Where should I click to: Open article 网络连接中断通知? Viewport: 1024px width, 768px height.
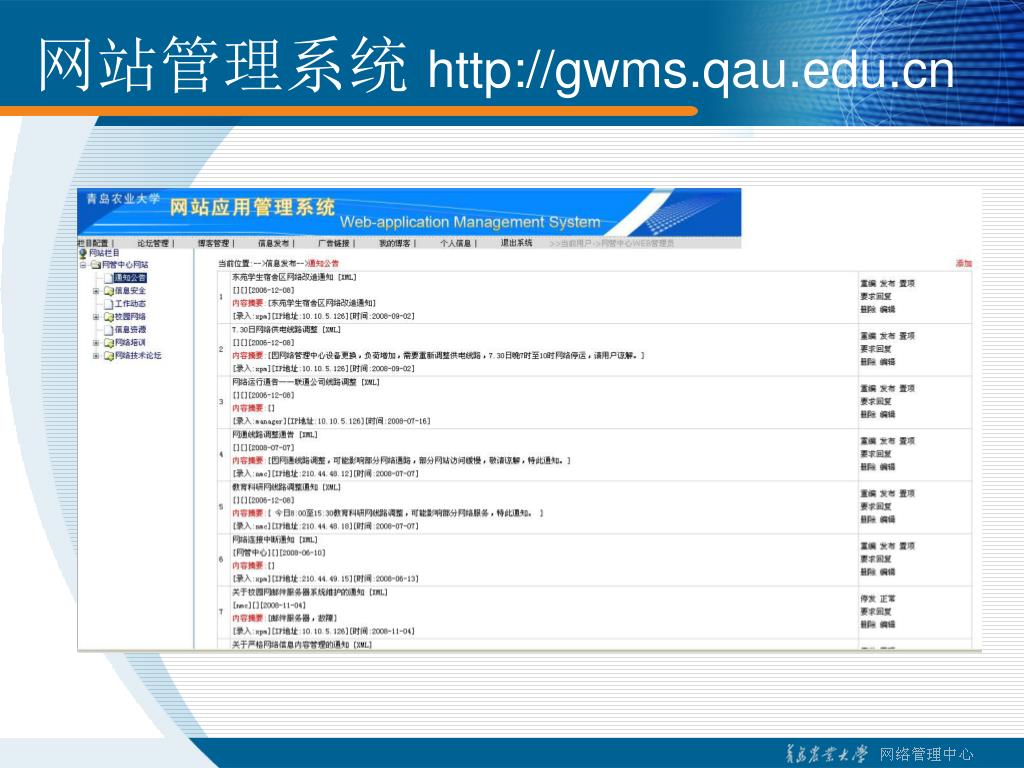coord(264,539)
